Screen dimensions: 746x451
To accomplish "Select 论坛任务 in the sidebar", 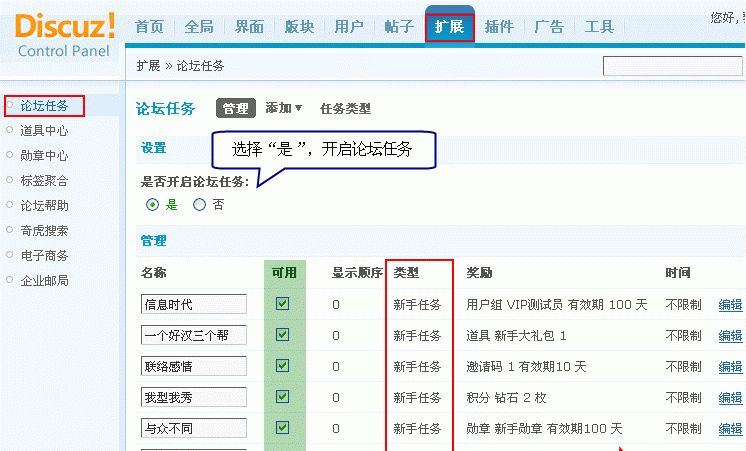I will pyautogui.click(x=44, y=106).
